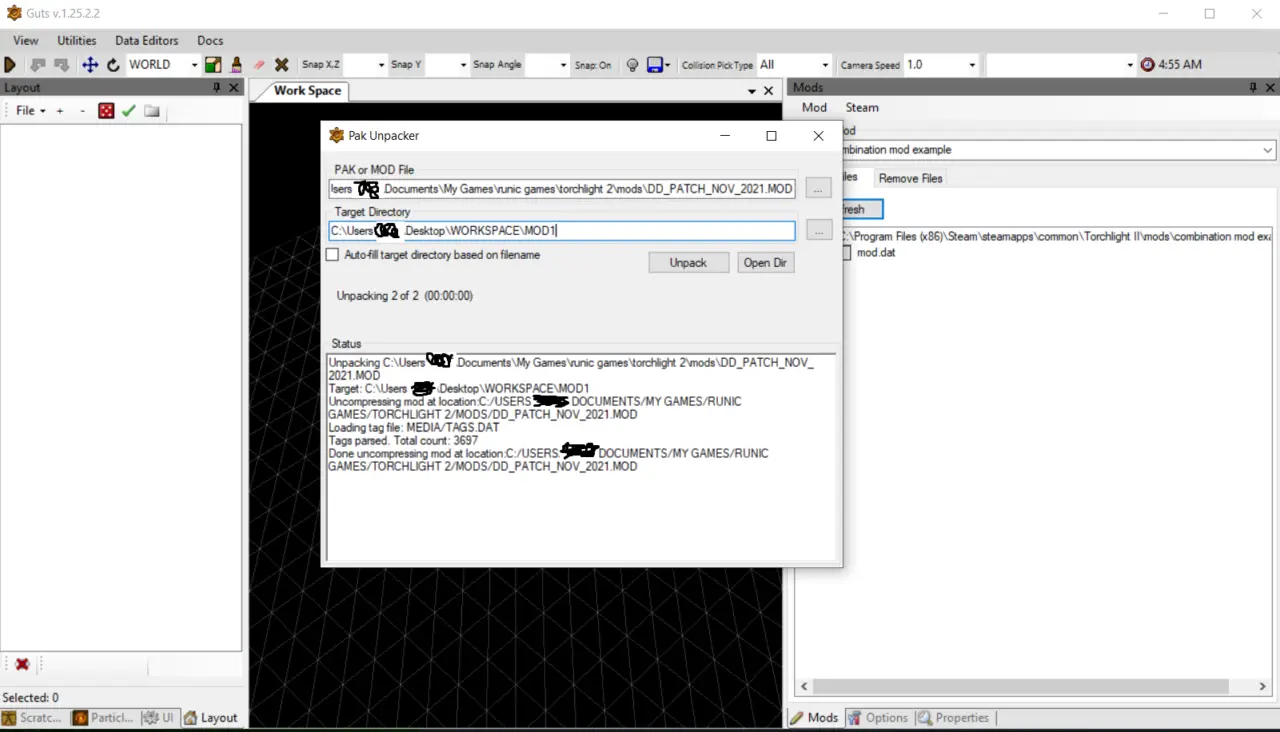Click the undo arrow icon in toolbar
Image resolution: width=1280 pixels, height=732 pixels.
click(x=38, y=64)
